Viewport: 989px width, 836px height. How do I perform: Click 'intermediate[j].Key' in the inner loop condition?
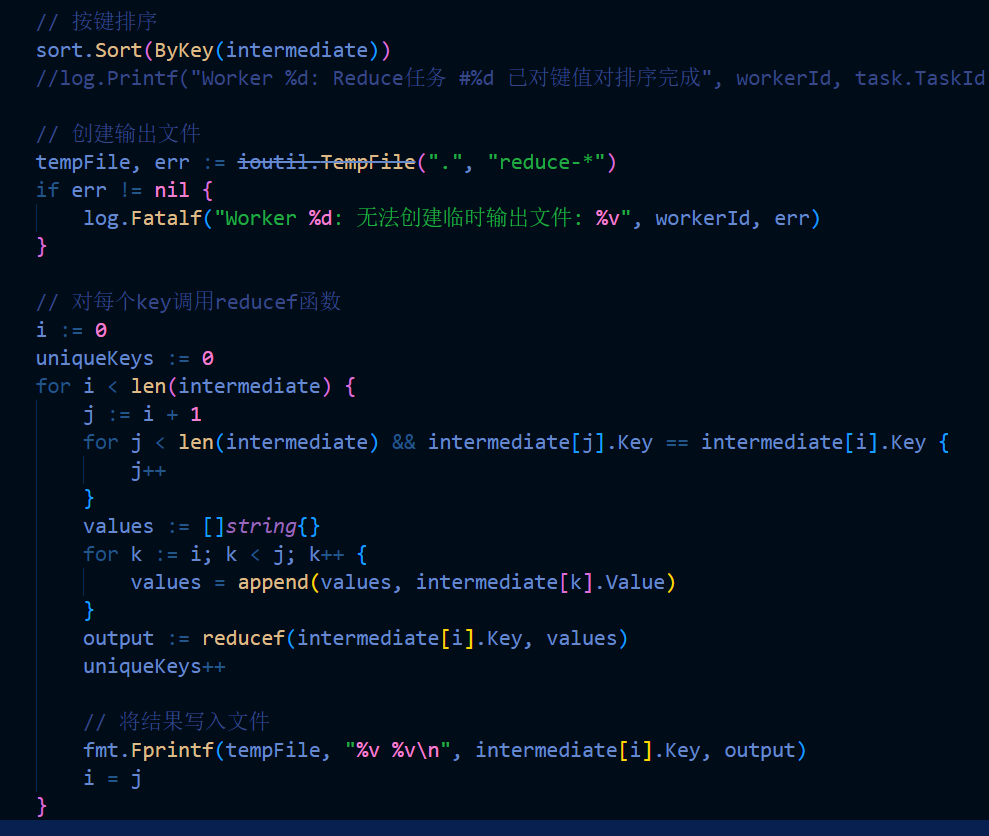pos(541,442)
